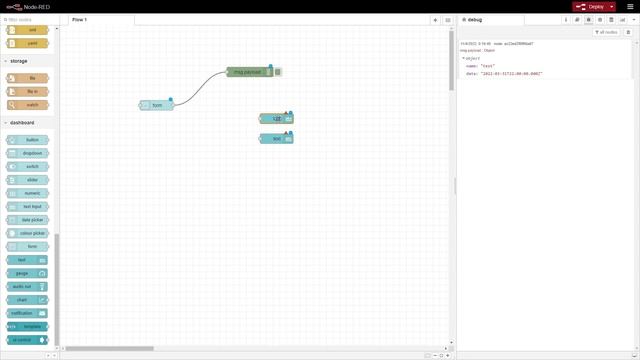
Task: Open the sidebar tabs dropdown arrow
Action: (x=634, y=20)
